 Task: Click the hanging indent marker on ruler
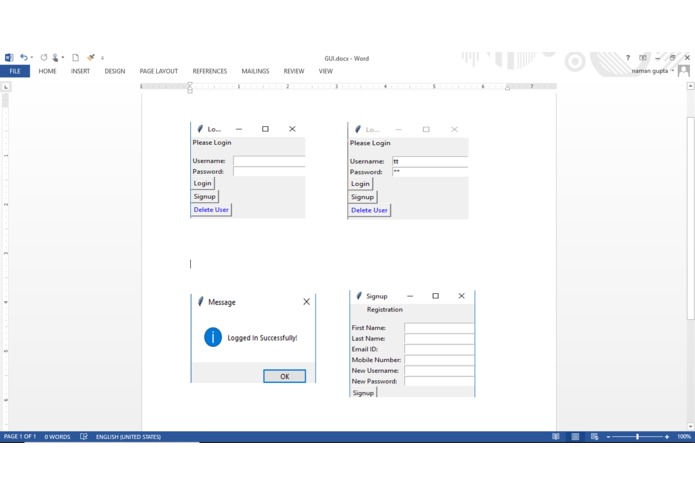(190, 88)
